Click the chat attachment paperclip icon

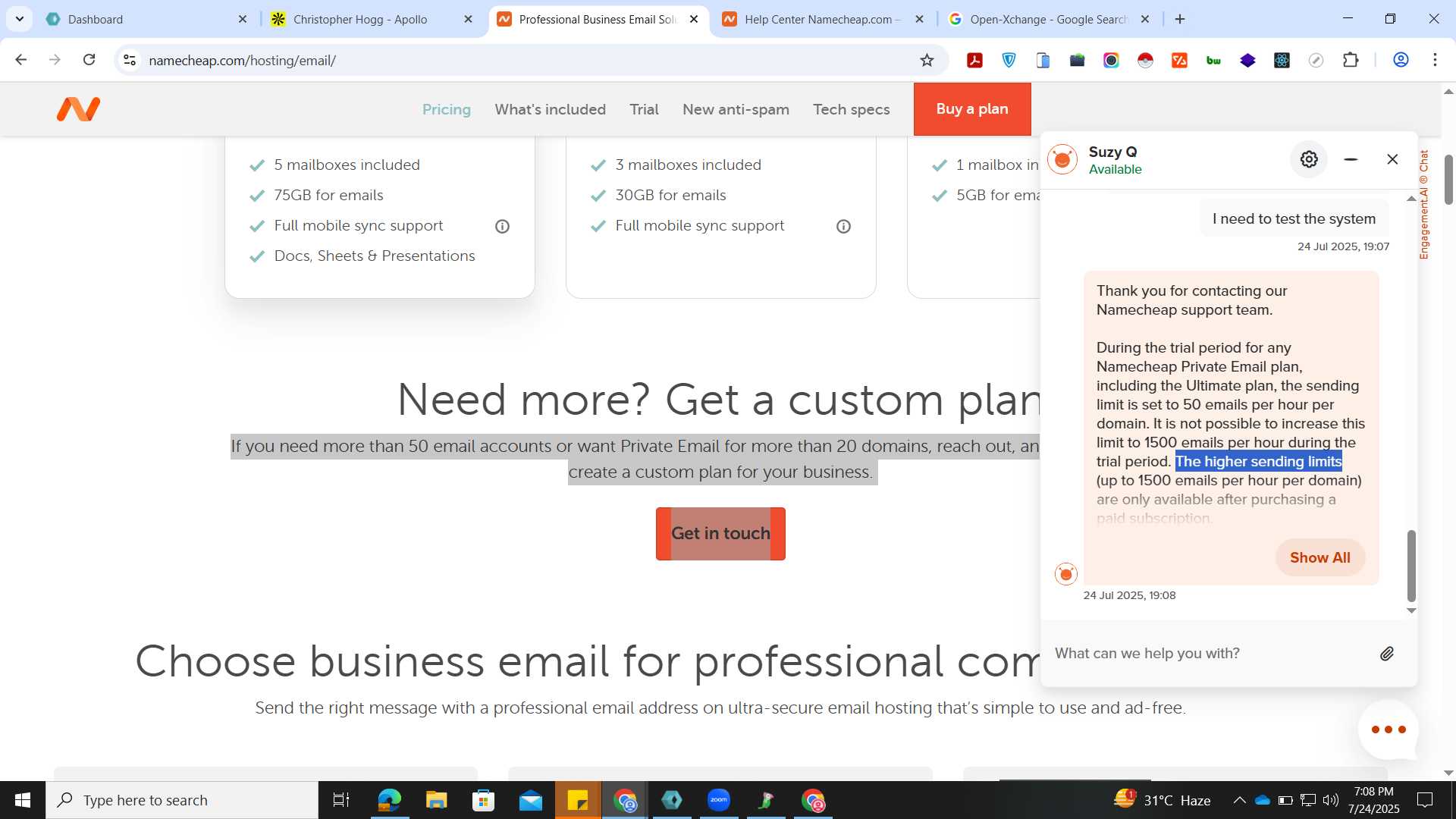tap(1387, 654)
